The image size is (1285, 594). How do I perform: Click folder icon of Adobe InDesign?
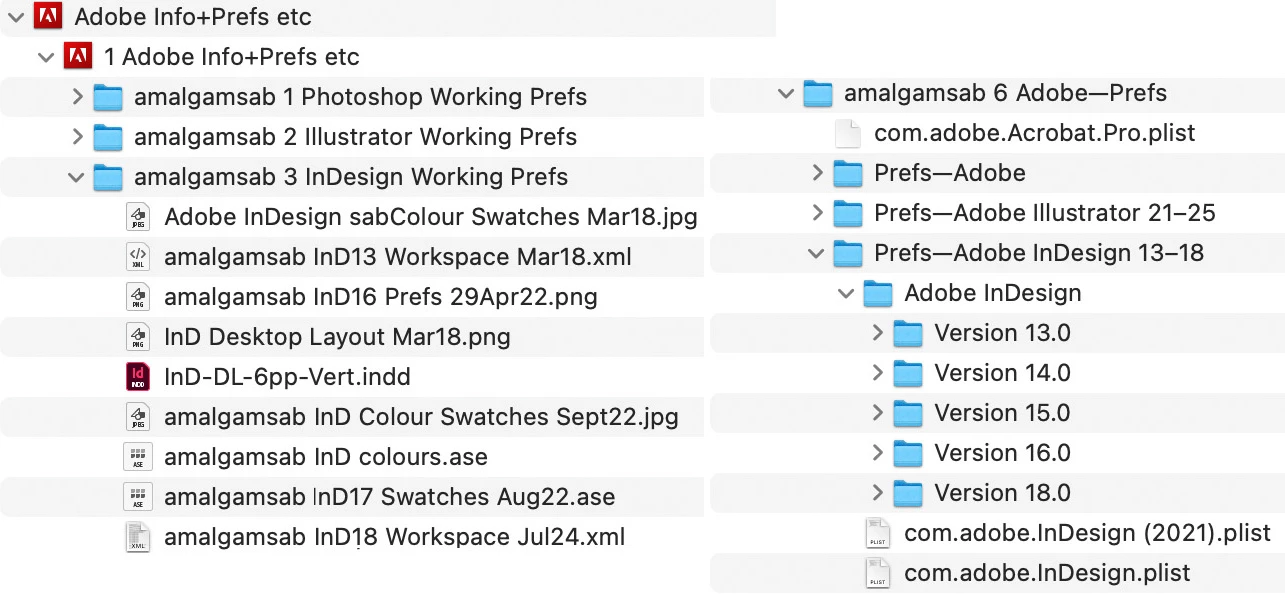[x=878, y=293]
